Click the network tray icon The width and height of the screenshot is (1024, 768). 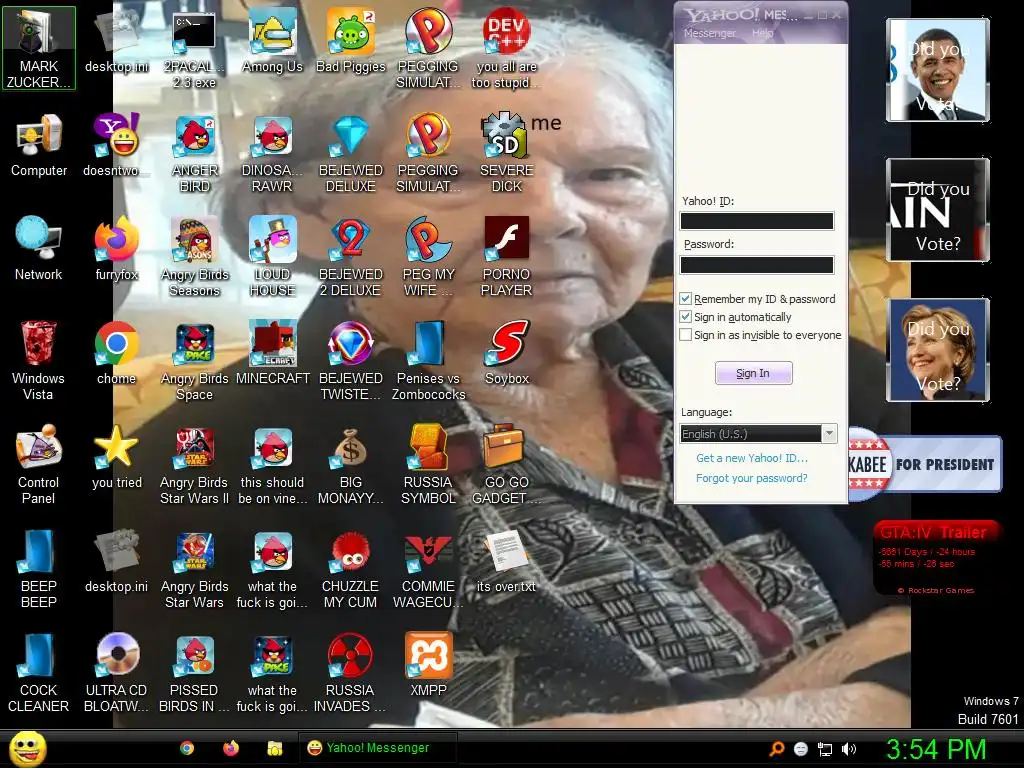(825, 749)
